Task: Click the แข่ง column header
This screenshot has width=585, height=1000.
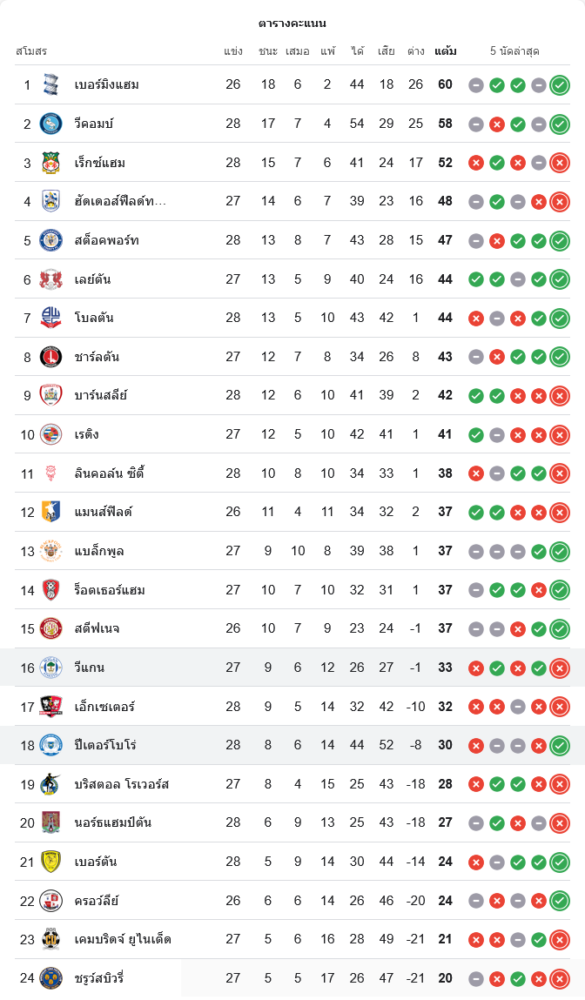Action: 233,51
